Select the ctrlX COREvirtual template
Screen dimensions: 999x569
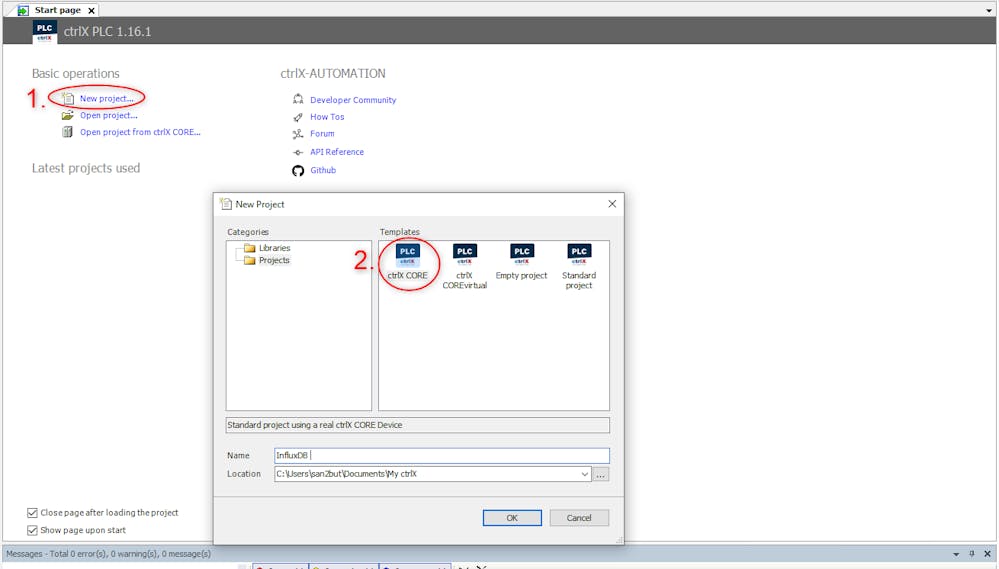tap(464, 266)
